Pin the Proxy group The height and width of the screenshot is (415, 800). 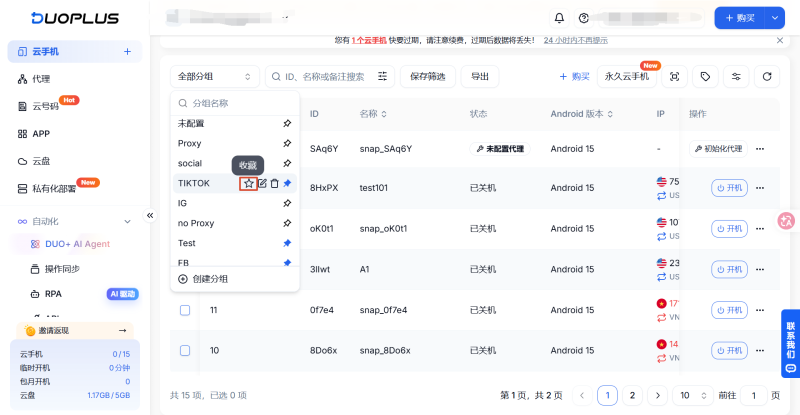(287, 143)
